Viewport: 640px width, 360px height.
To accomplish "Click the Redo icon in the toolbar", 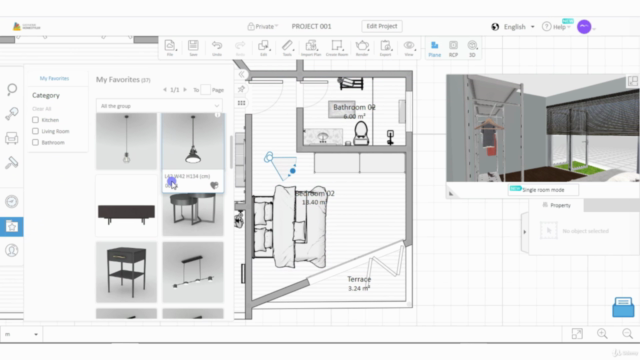I will (x=240, y=48).
